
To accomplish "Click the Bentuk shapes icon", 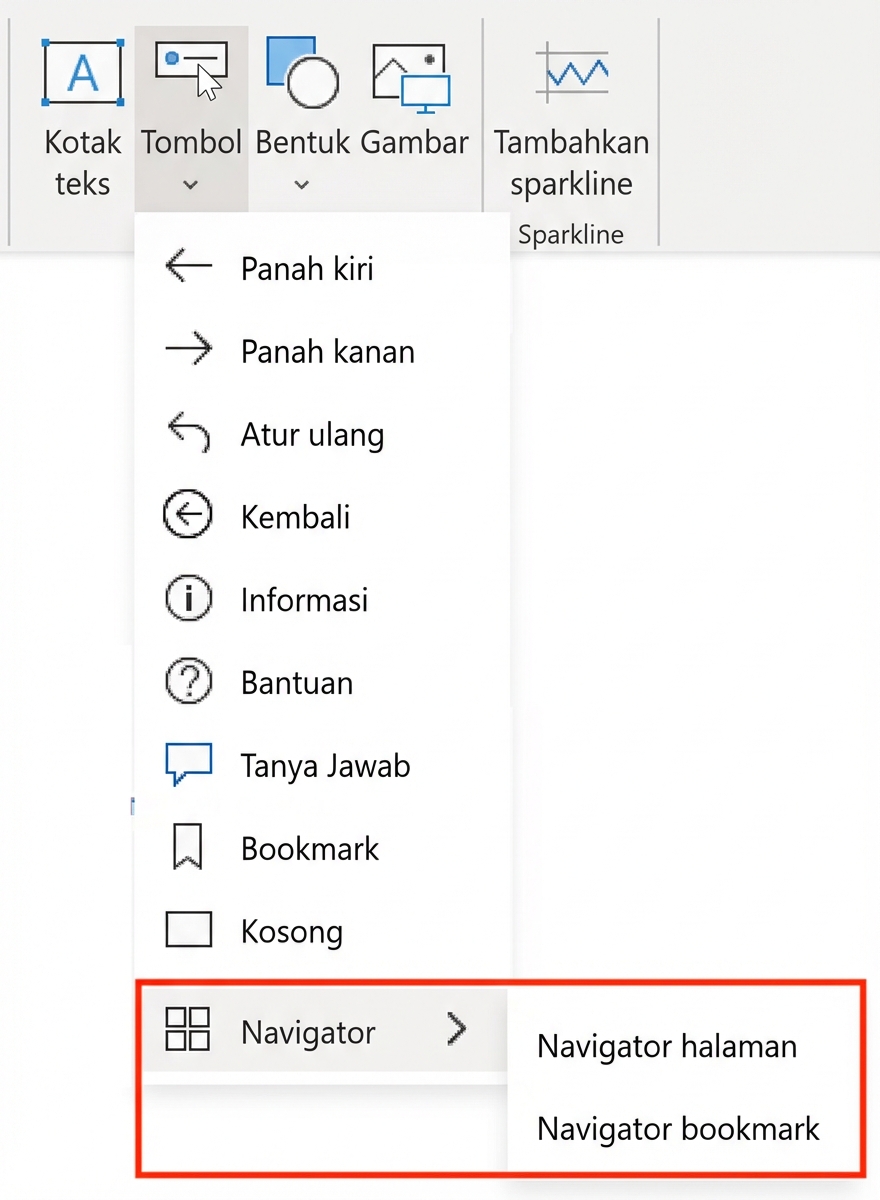I will [302, 71].
